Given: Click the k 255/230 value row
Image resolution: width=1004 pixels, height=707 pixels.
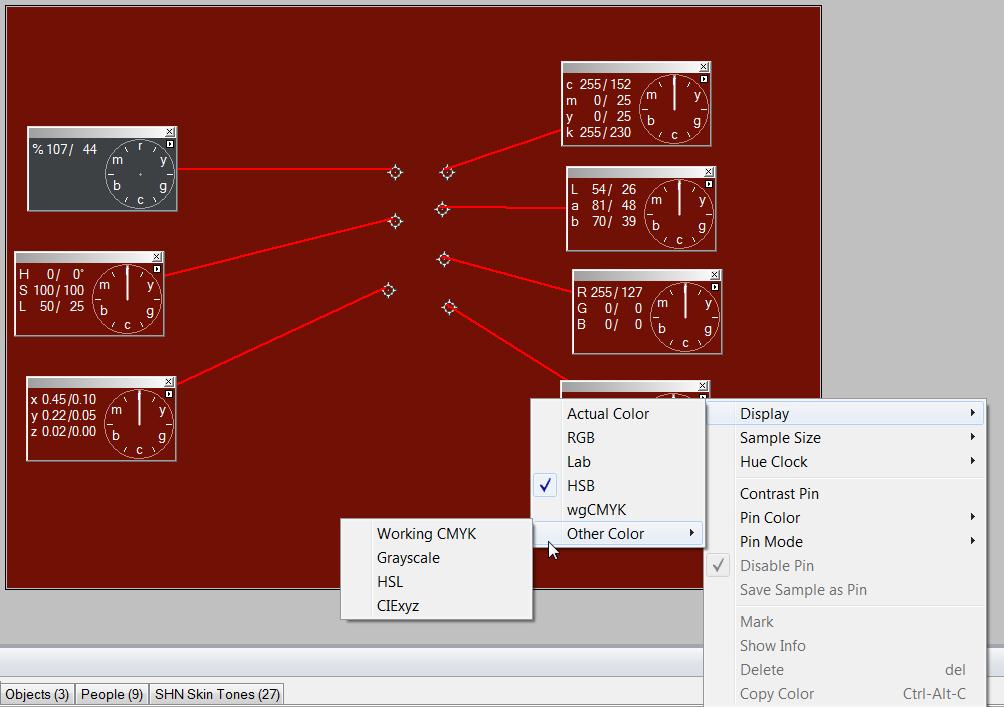Looking at the screenshot, I should pos(598,133).
